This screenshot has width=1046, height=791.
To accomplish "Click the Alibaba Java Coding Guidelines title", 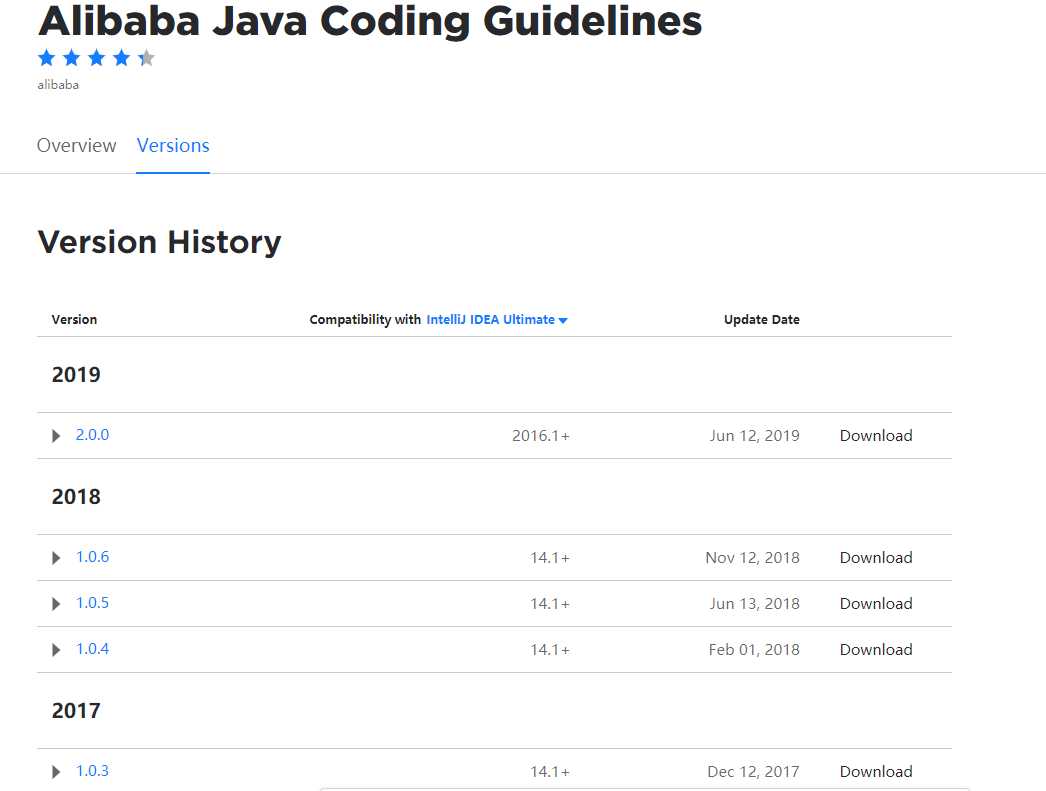I will (x=370, y=21).
